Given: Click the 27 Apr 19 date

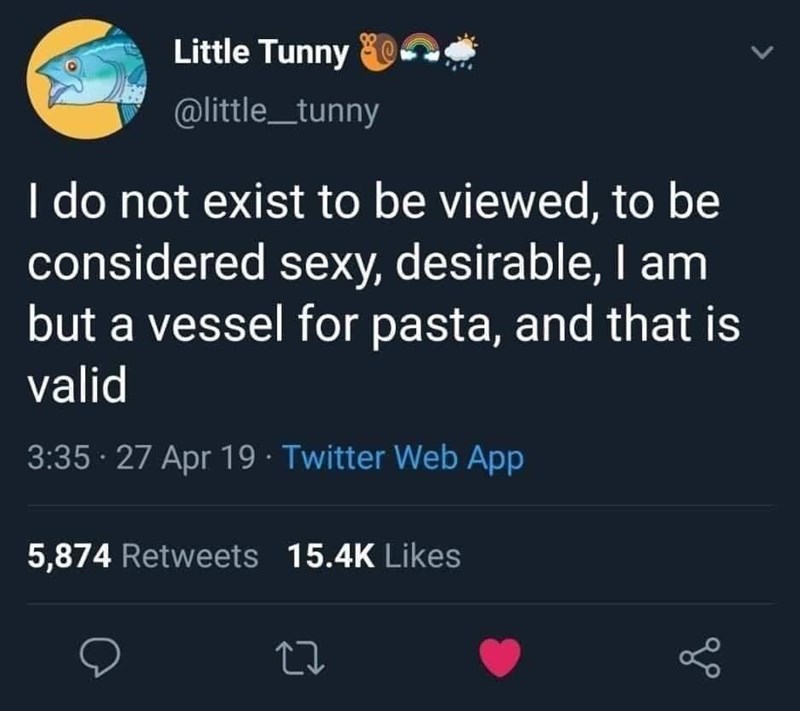Looking at the screenshot, I should tap(188, 459).
